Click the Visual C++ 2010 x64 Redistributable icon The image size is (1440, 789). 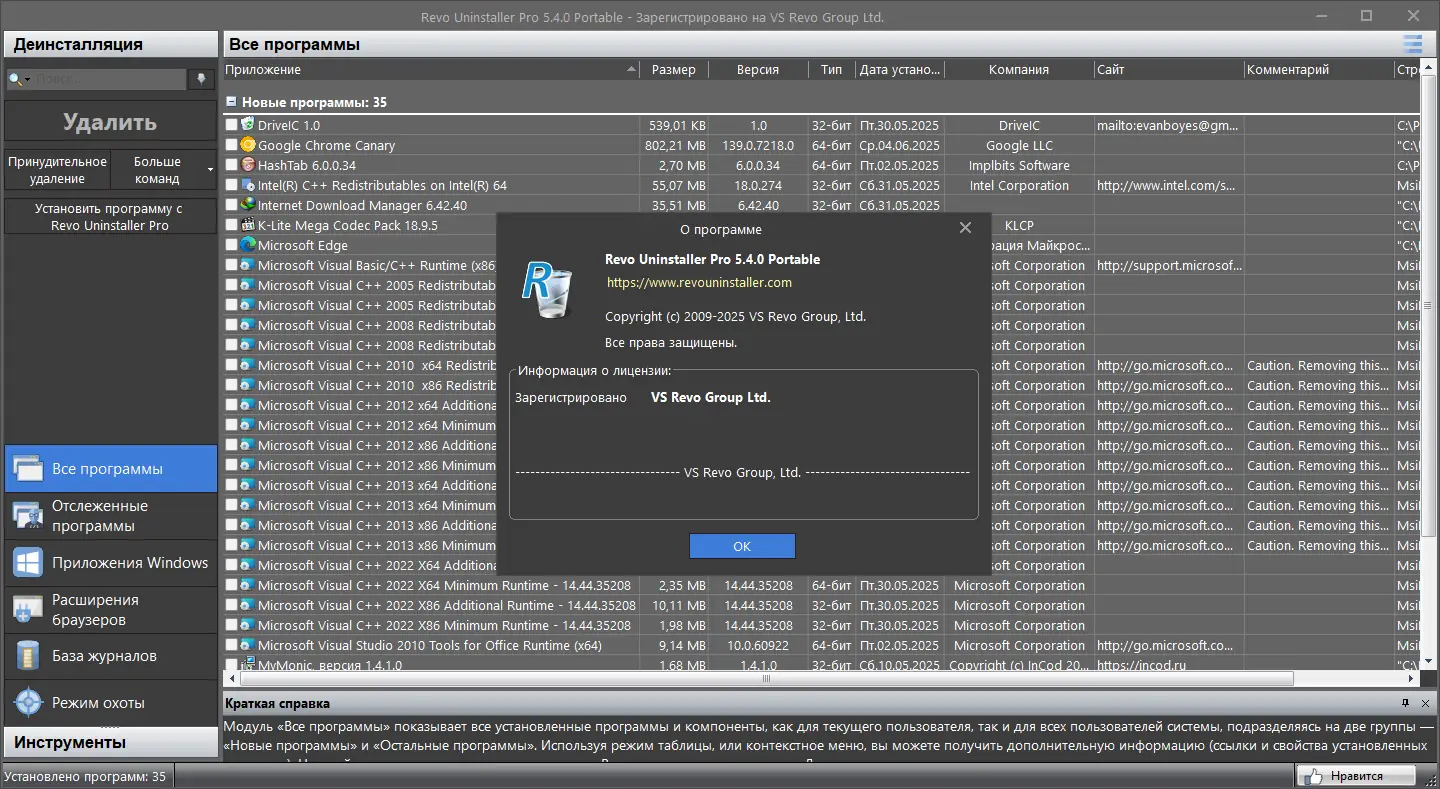pyautogui.click(x=247, y=365)
